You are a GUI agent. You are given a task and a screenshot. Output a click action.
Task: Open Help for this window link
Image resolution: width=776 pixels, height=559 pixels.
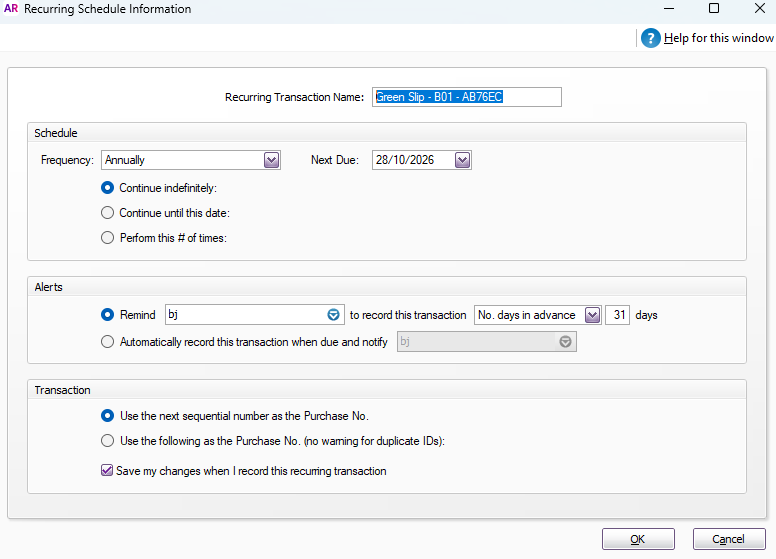pos(719,38)
